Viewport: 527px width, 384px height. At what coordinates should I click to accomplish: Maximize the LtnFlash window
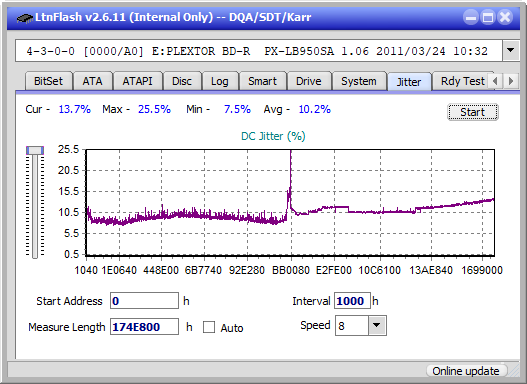coord(488,17)
